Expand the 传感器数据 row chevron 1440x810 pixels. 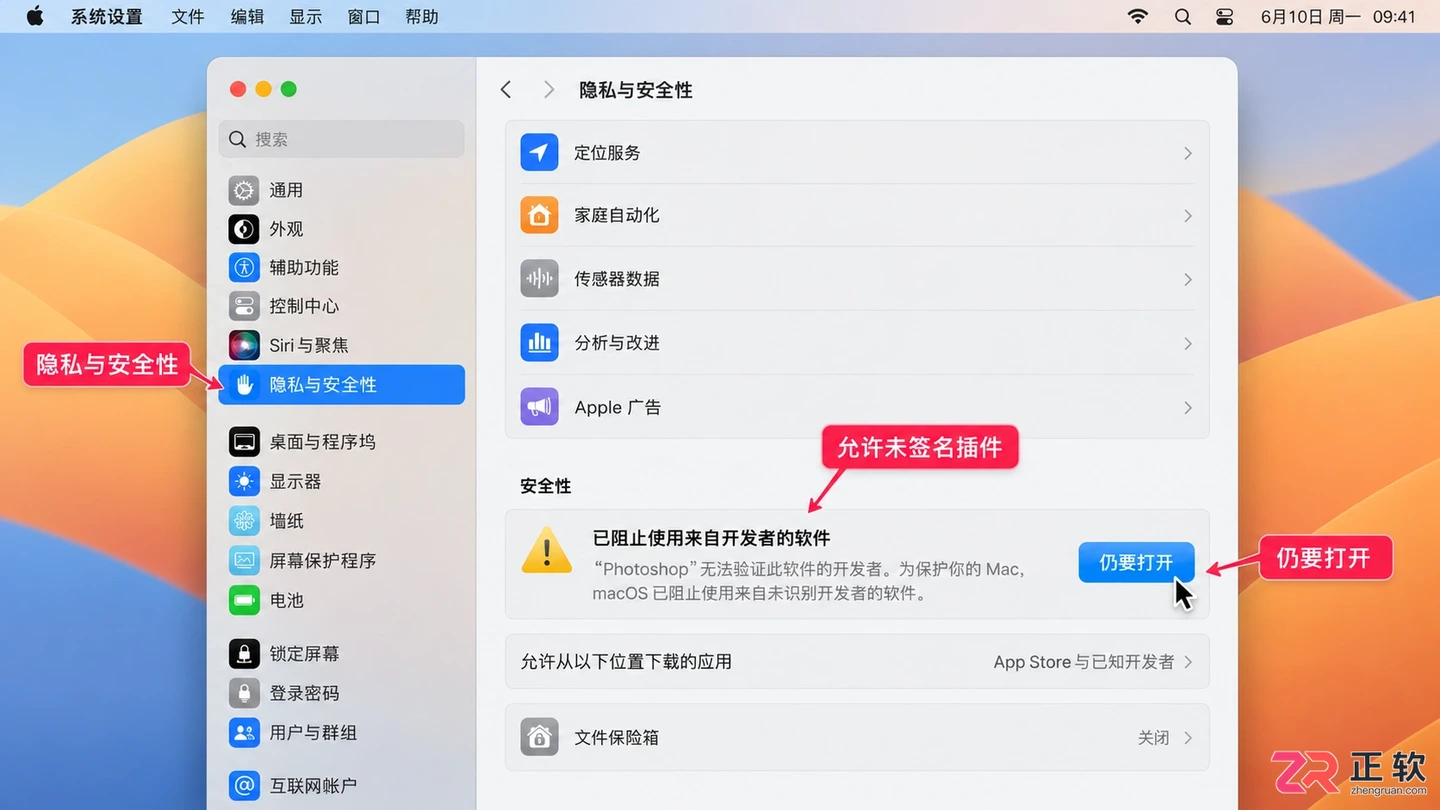[x=1188, y=280]
